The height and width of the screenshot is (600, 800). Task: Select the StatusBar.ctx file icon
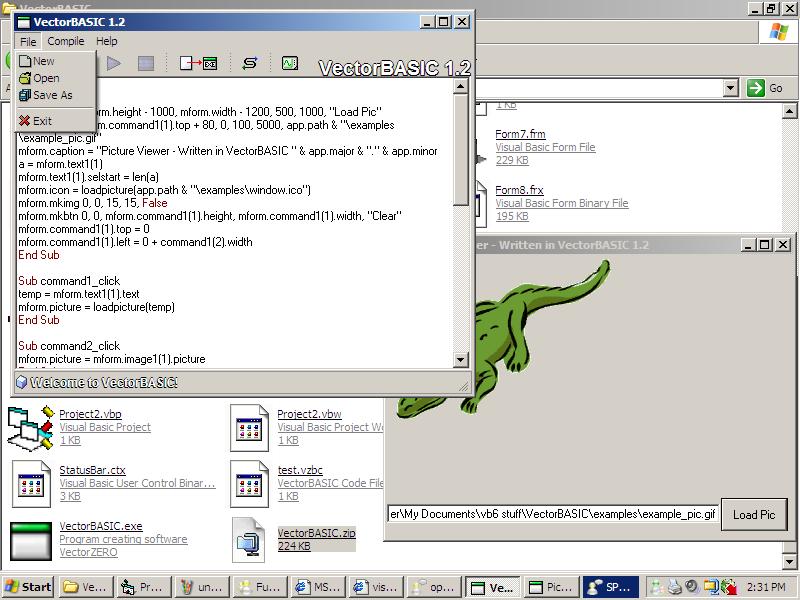30,483
